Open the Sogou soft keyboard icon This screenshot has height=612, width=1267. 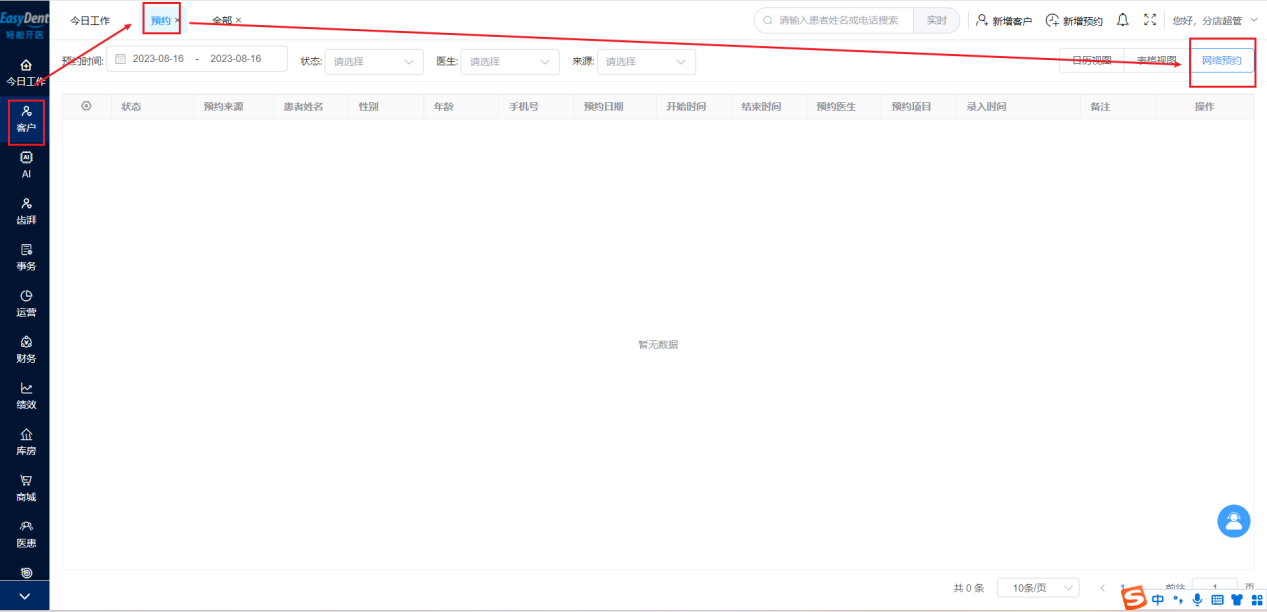point(1217,600)
